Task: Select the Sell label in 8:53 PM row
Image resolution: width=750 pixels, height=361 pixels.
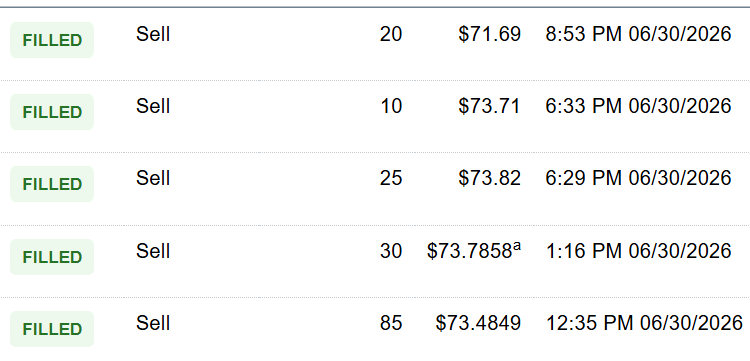Action: (153, 34)
